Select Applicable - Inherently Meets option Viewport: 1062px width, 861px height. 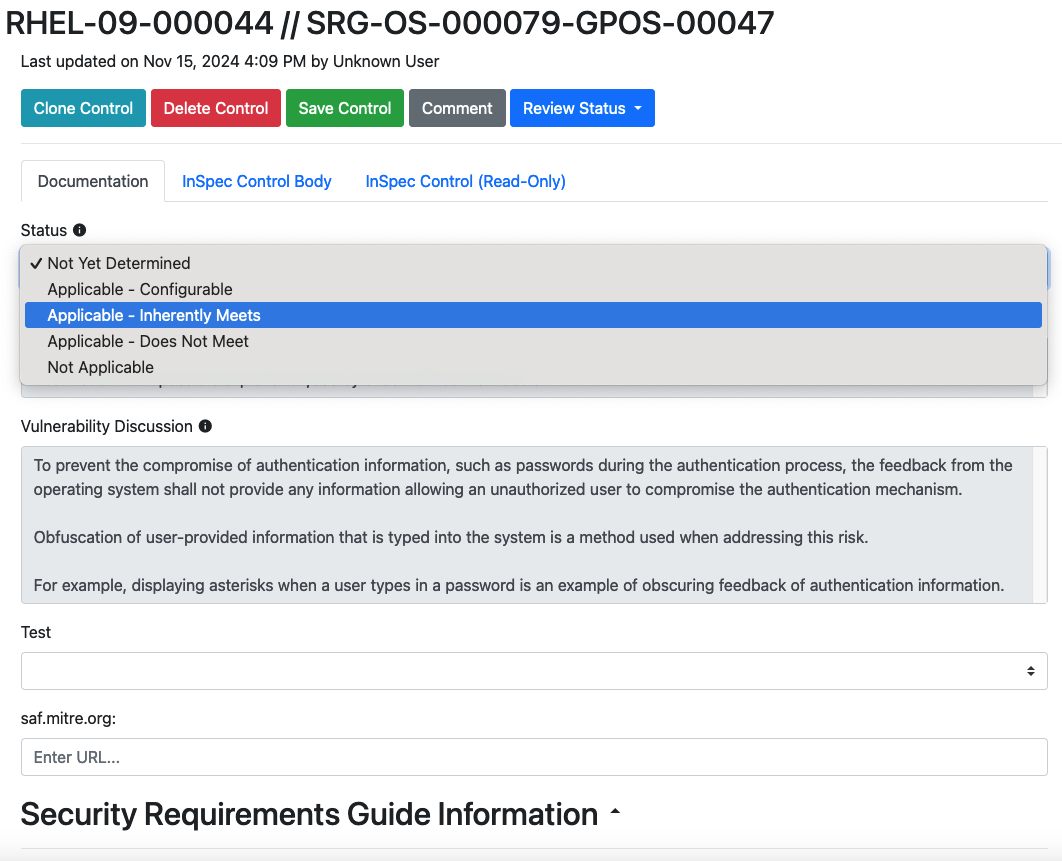coord(154,315)
